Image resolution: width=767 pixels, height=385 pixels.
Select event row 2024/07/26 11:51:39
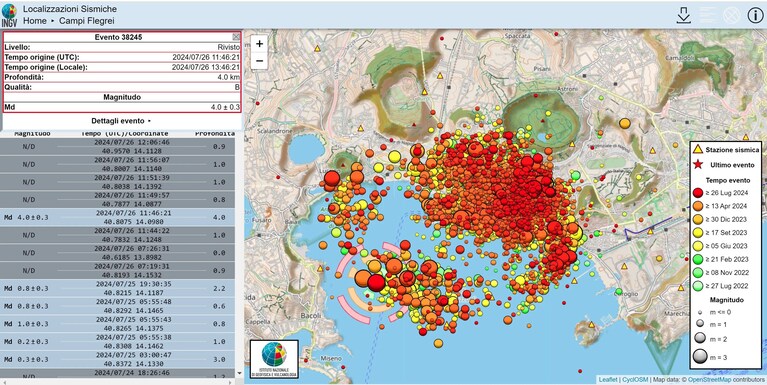click(117, 182)
